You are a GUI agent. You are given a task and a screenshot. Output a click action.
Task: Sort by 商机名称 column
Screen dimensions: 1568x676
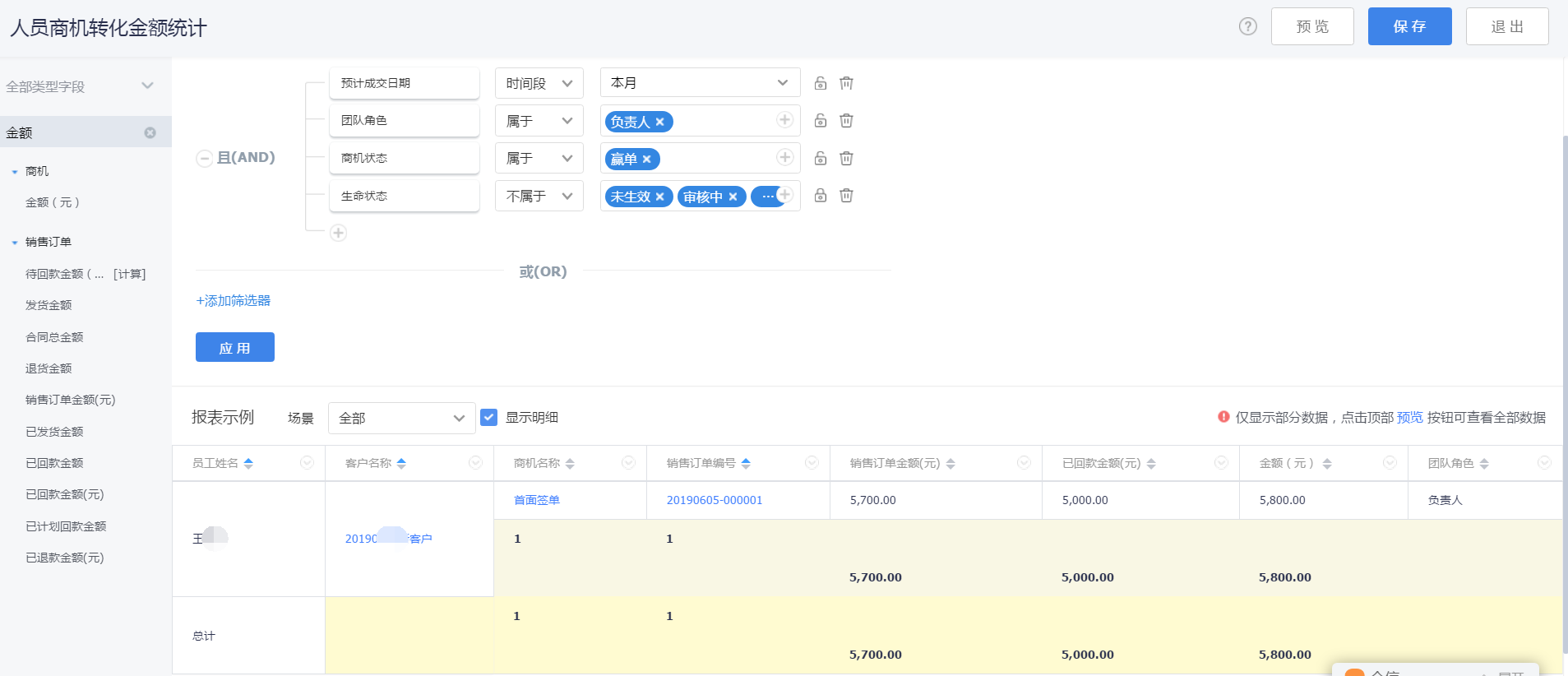pyautogui.click(x=570, y=464)
